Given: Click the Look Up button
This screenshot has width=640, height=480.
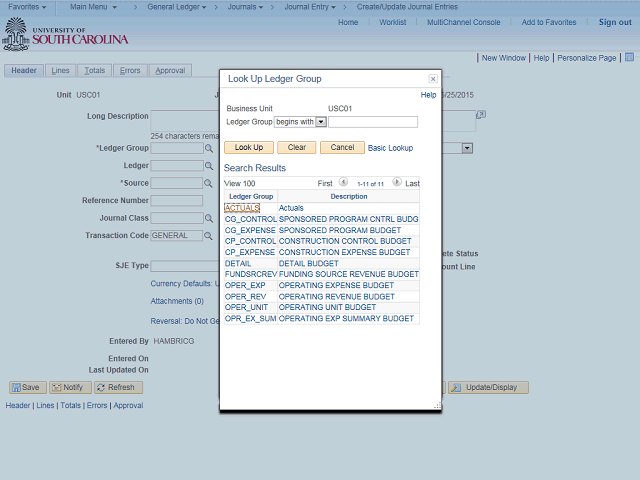Looking at the screenshot, I should [249, 147].
